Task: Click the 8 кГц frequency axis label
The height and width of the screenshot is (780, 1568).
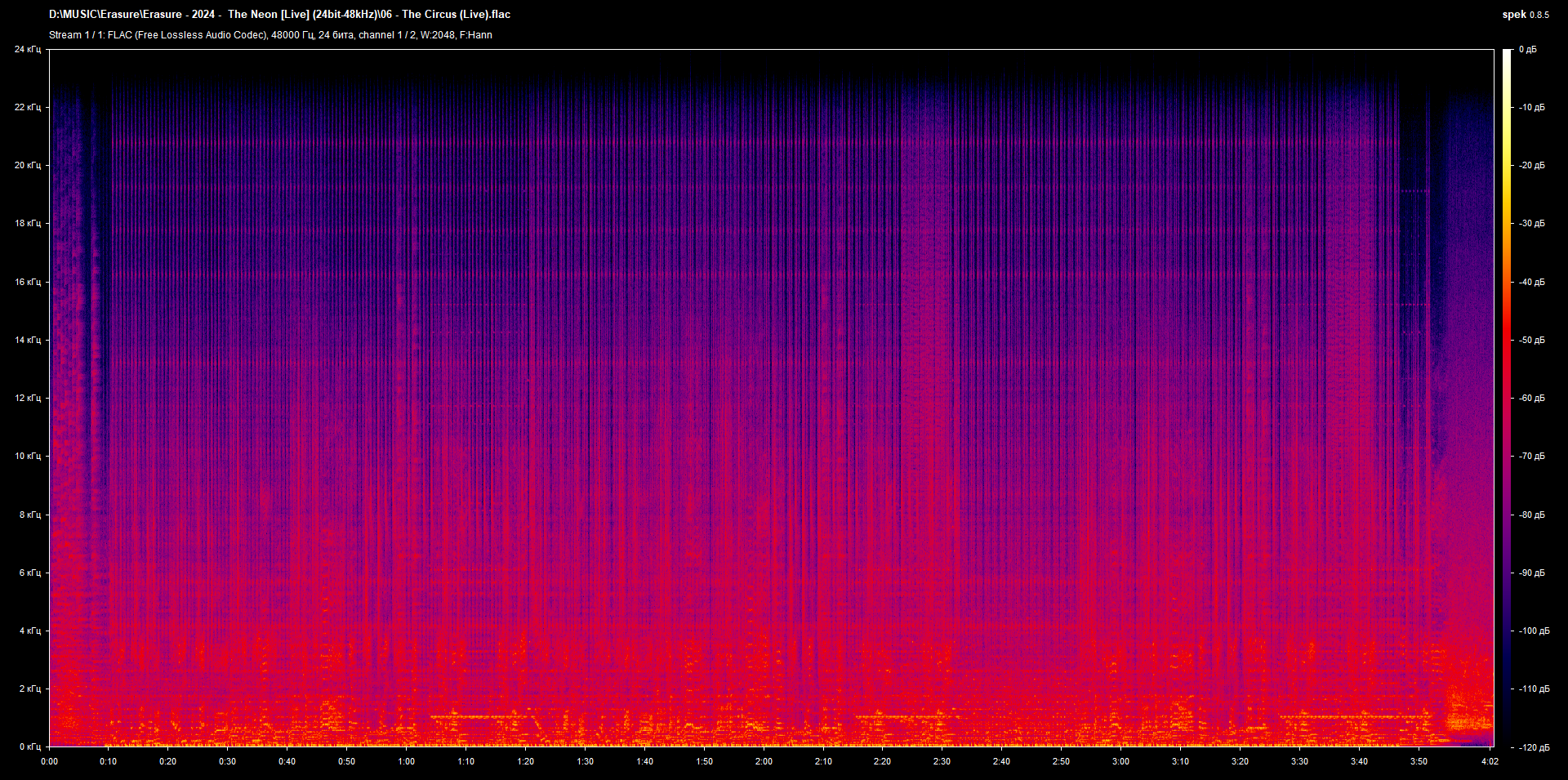Action: pyautogui.click(x=29, y=515)
